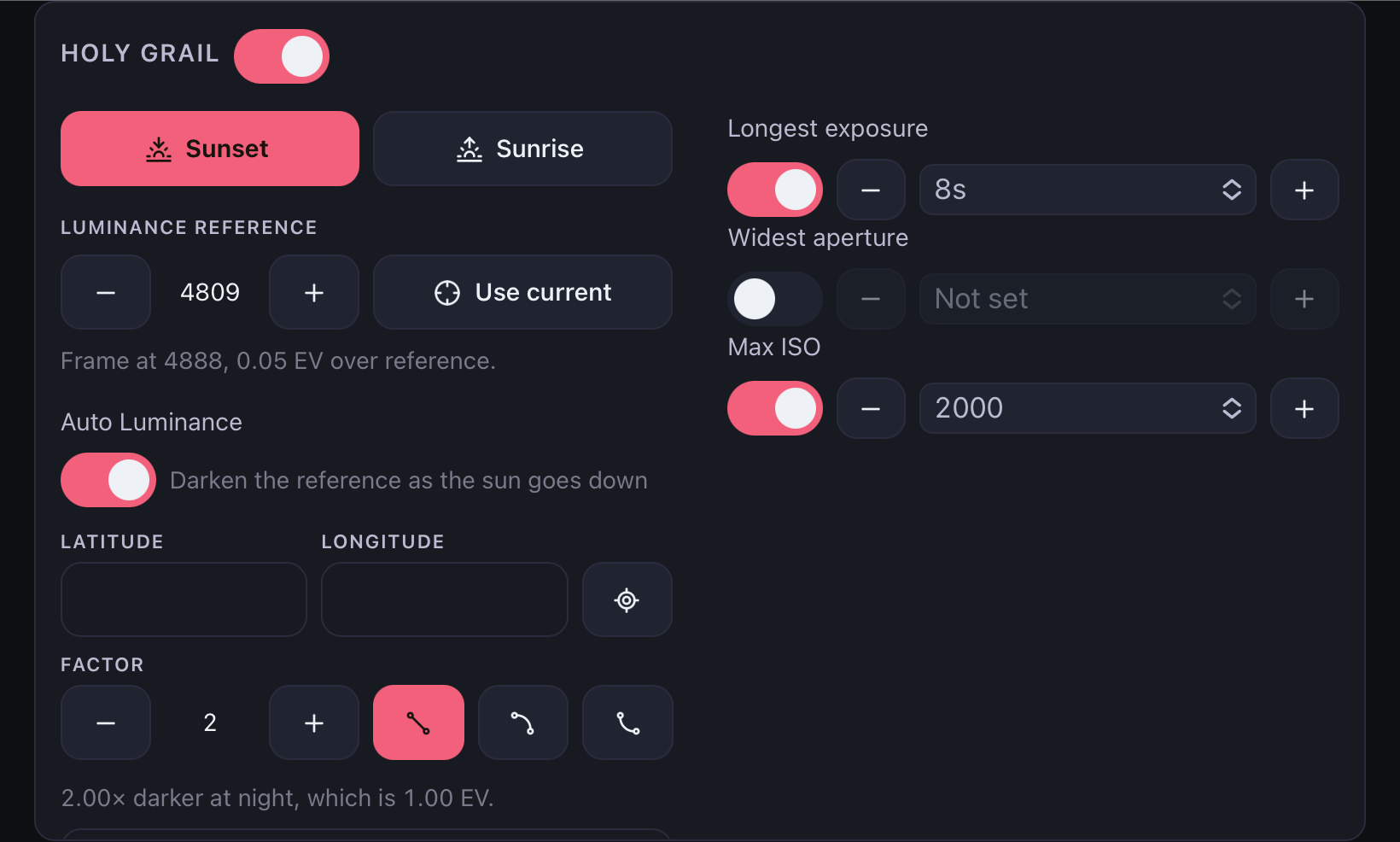Increase Longest exposure with plus button
This screenshot has height=842, width=1400.
click(x=1304, y=190)
